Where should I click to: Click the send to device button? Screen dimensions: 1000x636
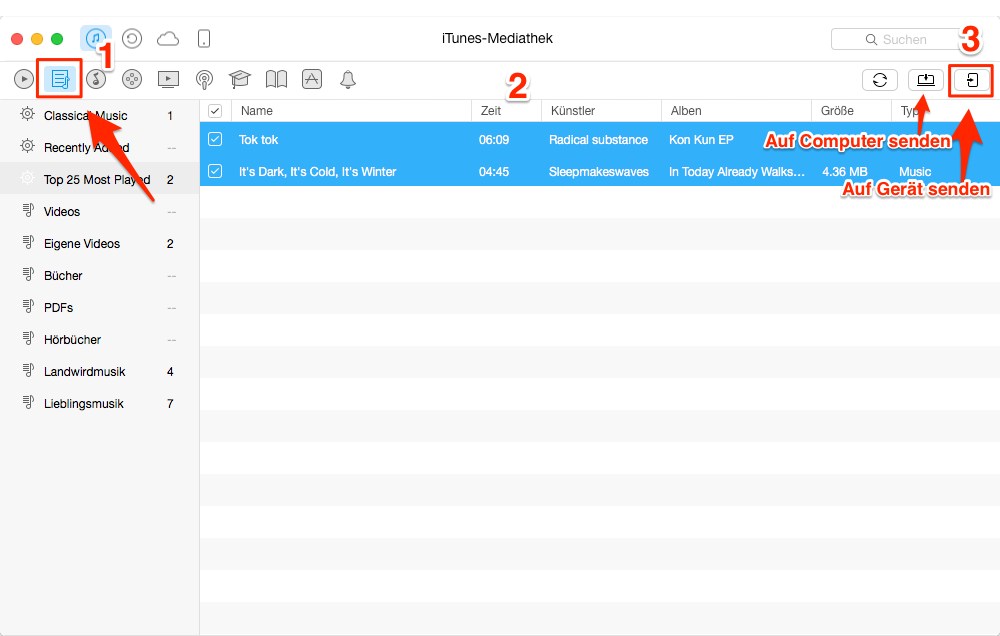[x=972, y=80]
